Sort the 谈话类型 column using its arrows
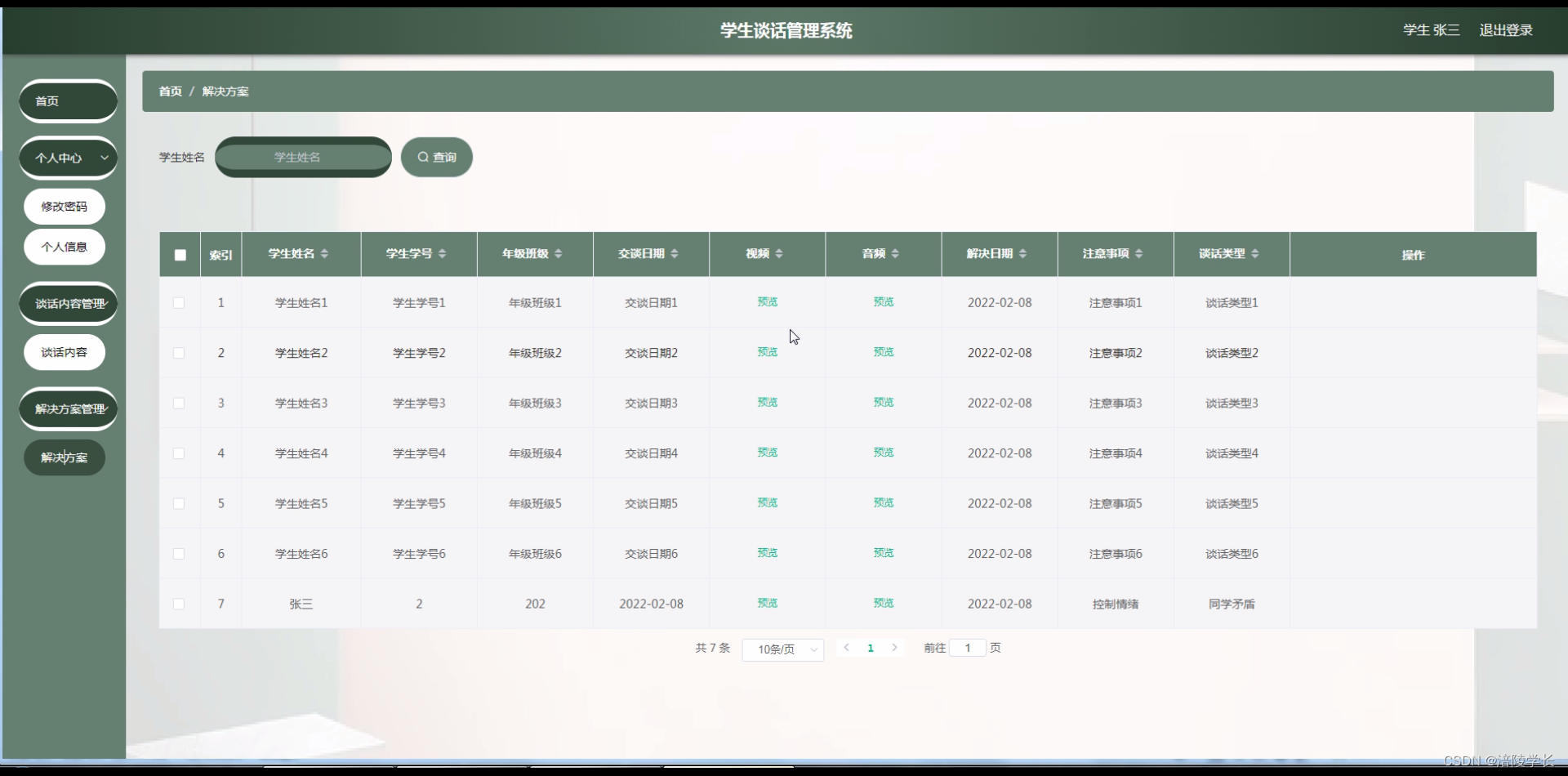 pyautogui.click(x=1256, y=253)
